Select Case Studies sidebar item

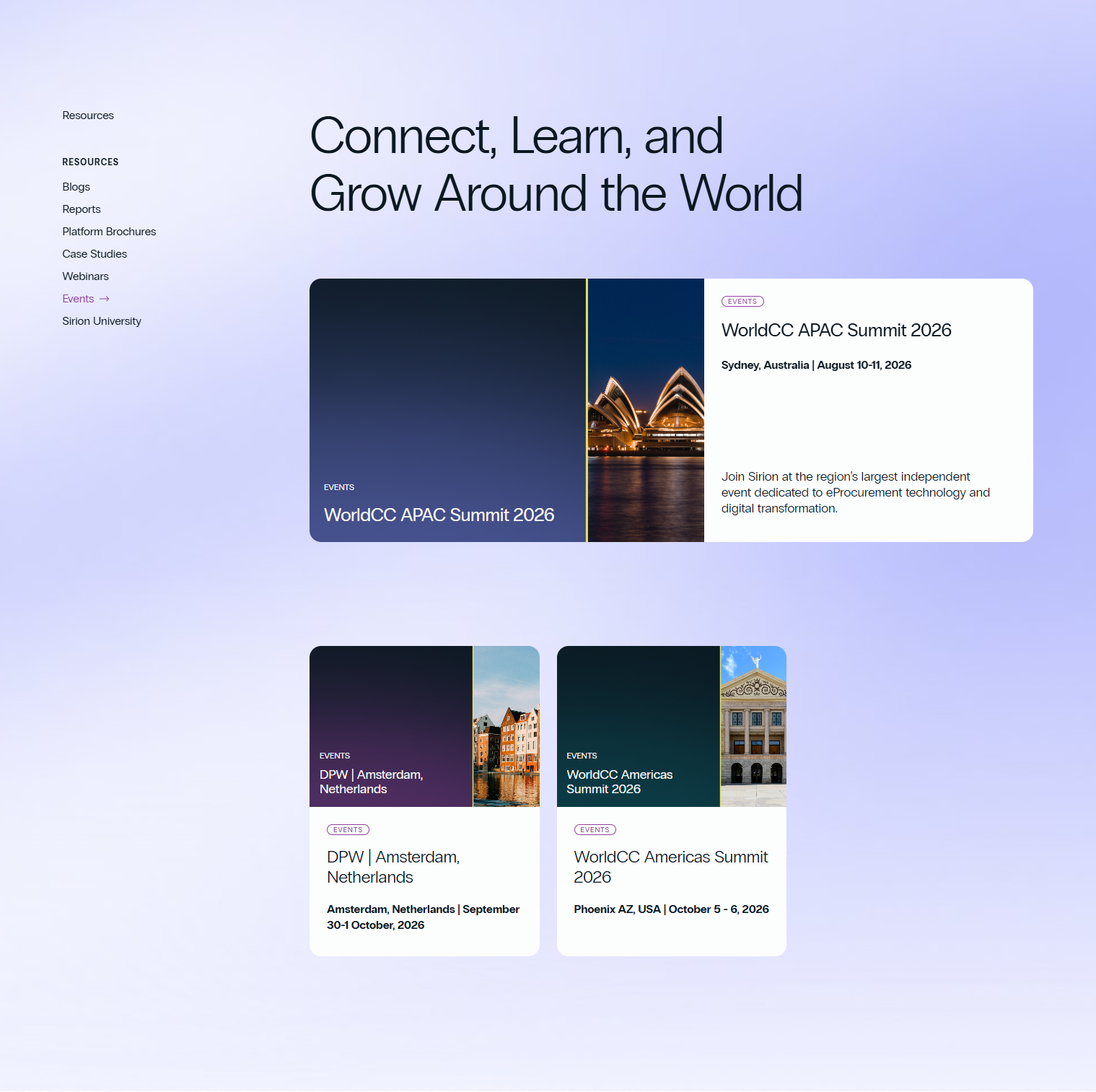coord(95,254)
